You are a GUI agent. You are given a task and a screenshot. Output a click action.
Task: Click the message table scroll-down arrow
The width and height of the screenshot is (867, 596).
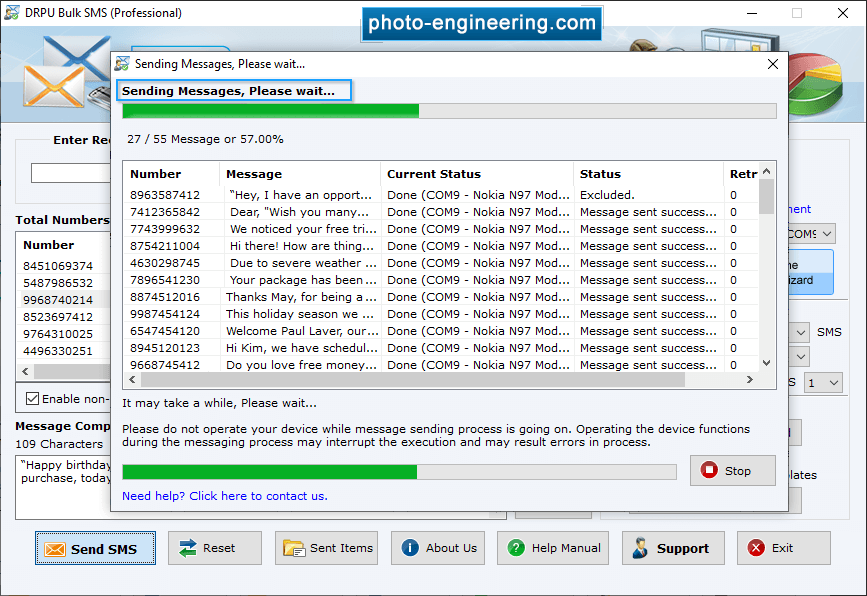tap(766, 363)
